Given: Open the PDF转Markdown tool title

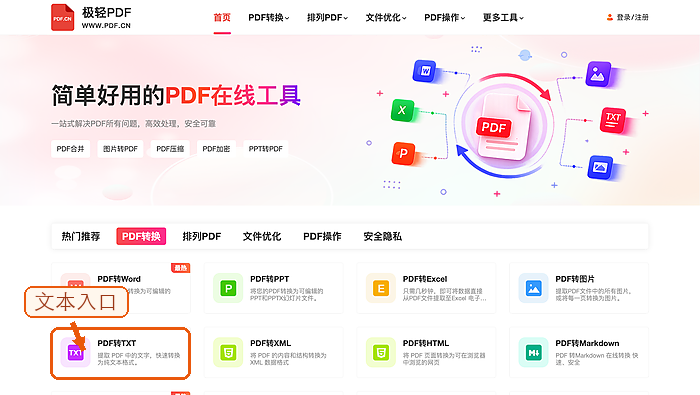Looking at the screenshot, I should [x=587, y=343].
